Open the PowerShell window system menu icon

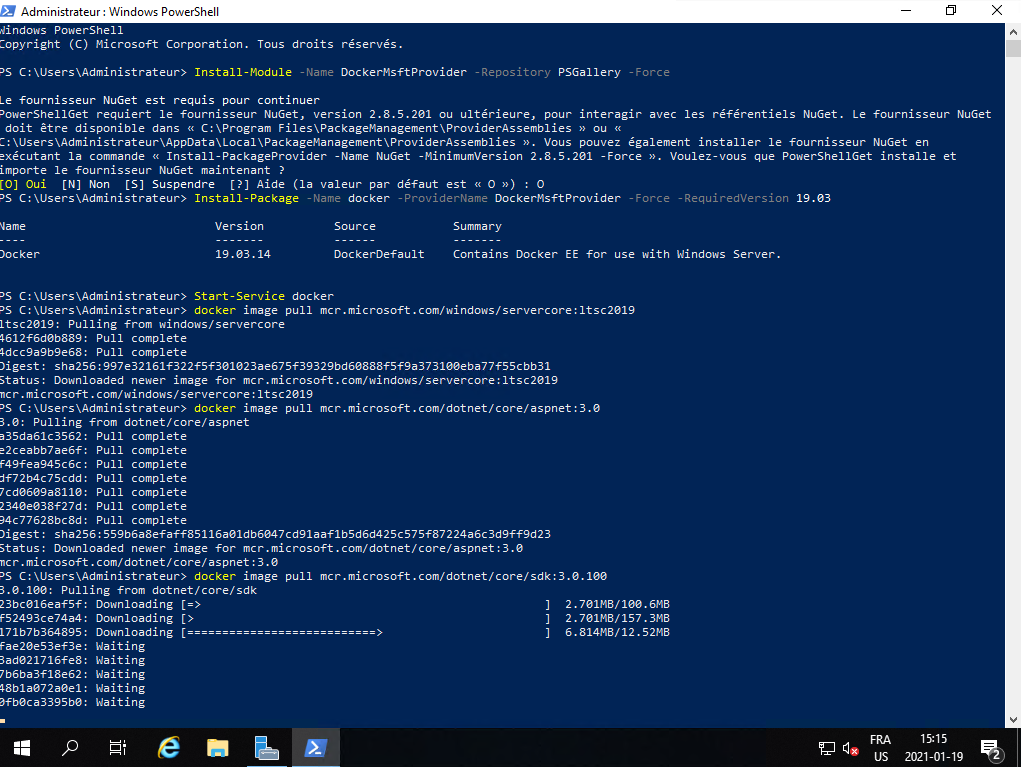pyautogui.click(x=9, y=11)
